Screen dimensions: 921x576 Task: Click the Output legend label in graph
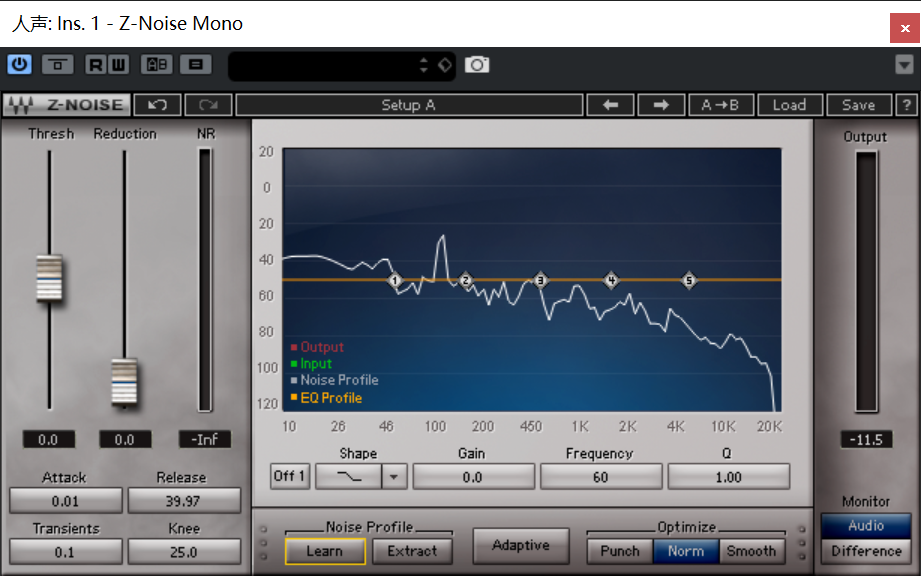coord(322,347)
